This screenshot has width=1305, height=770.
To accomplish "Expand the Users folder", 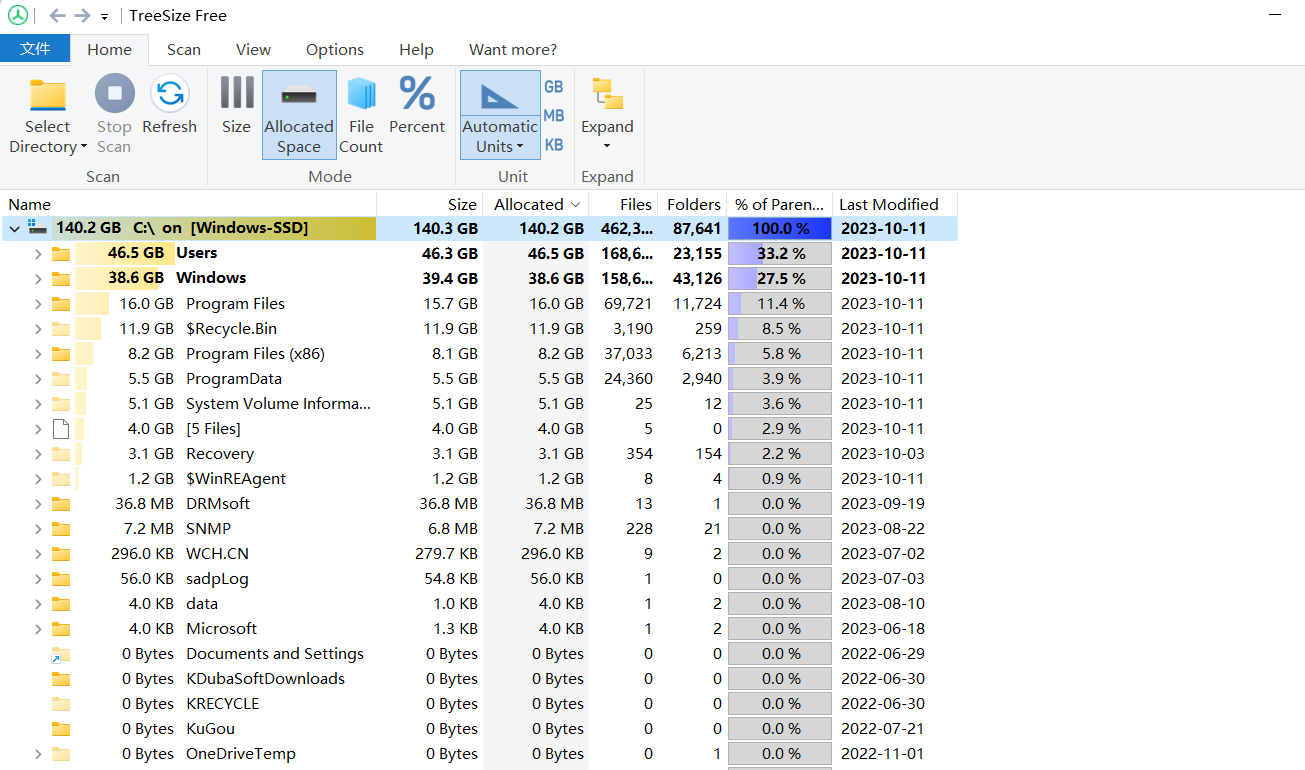I will (38, 254).
